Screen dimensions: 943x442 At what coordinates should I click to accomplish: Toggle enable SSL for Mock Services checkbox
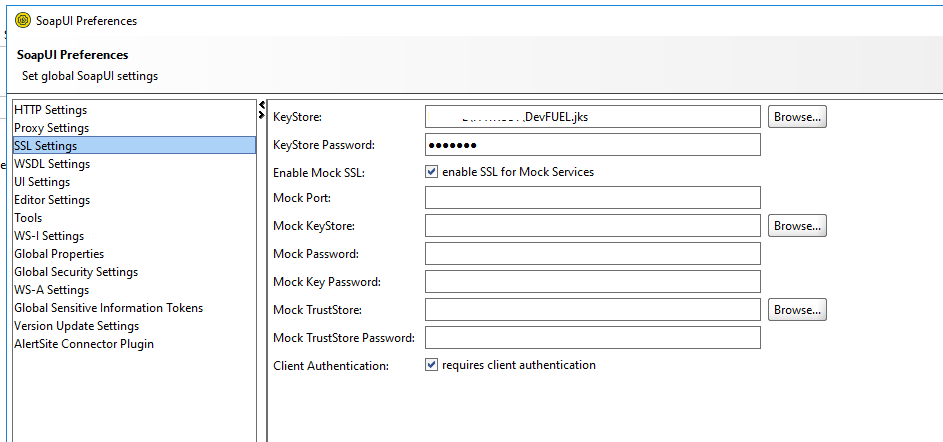(431, 171)
